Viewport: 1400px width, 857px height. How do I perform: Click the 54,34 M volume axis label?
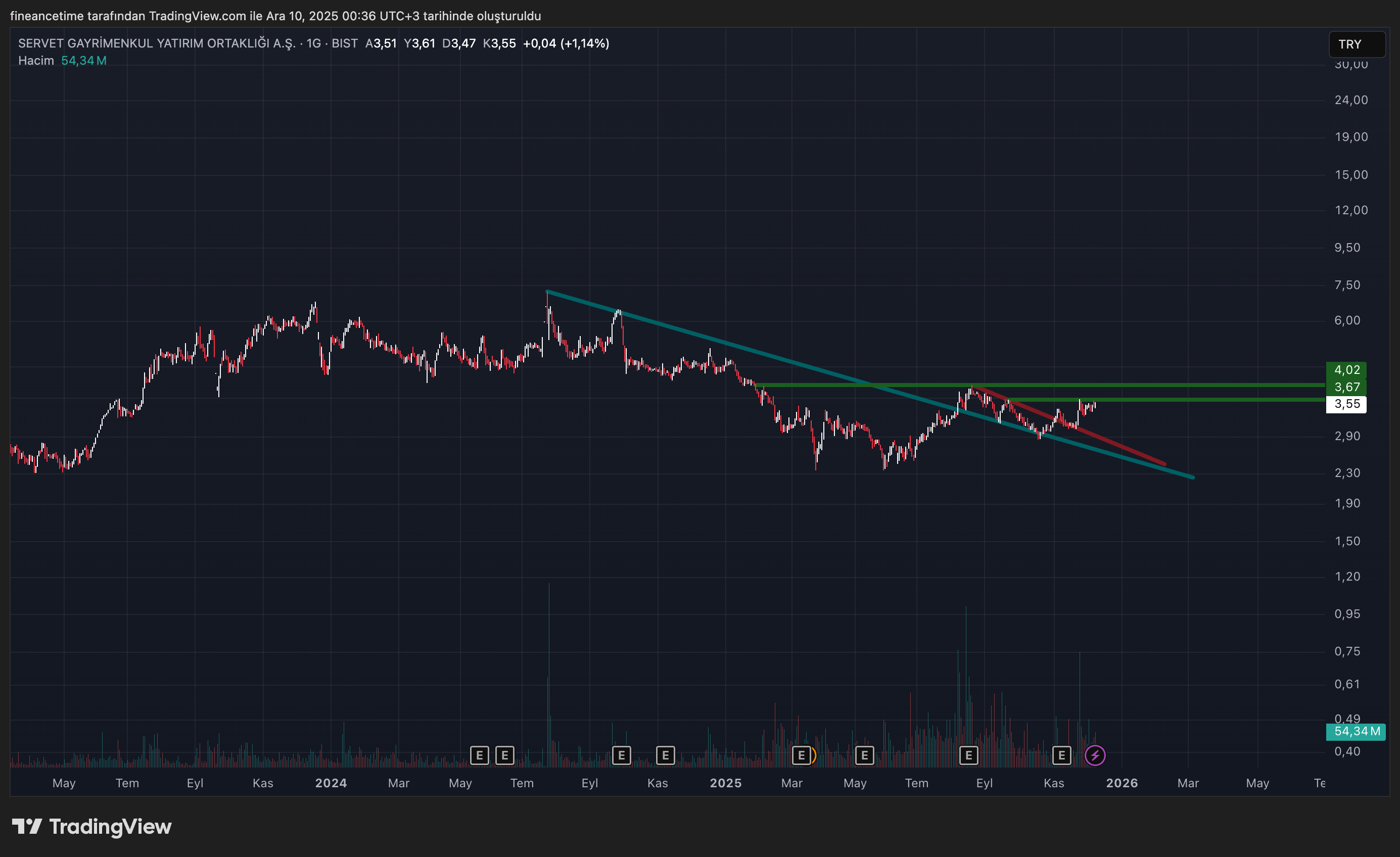click(1356, 732)
